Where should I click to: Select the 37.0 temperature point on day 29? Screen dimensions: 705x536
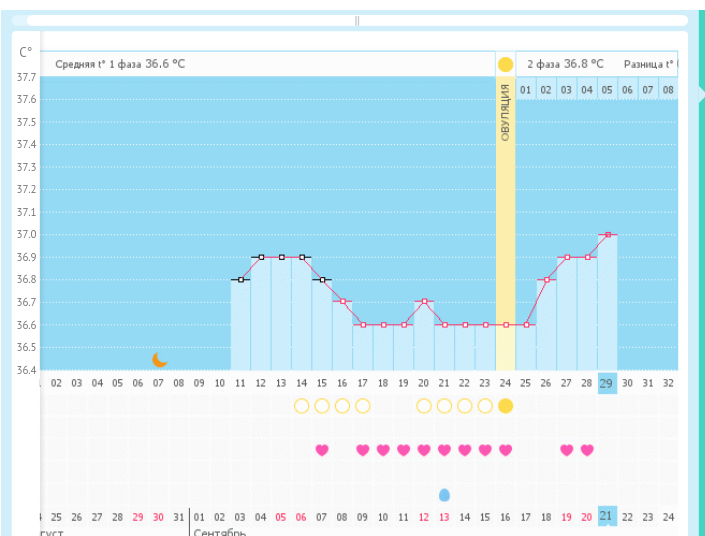click(607, 235)
